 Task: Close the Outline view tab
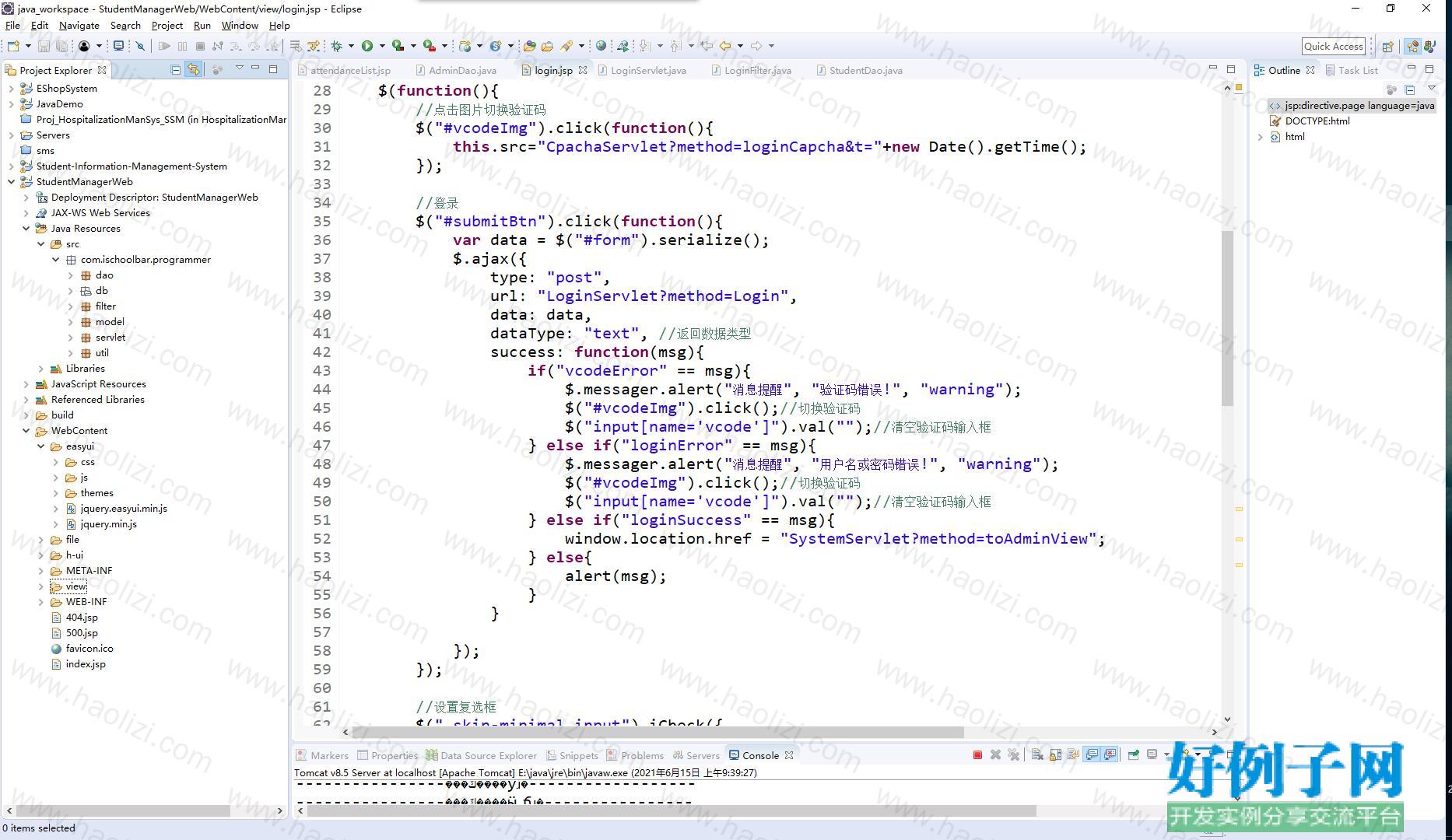(x=1310, y=70)
